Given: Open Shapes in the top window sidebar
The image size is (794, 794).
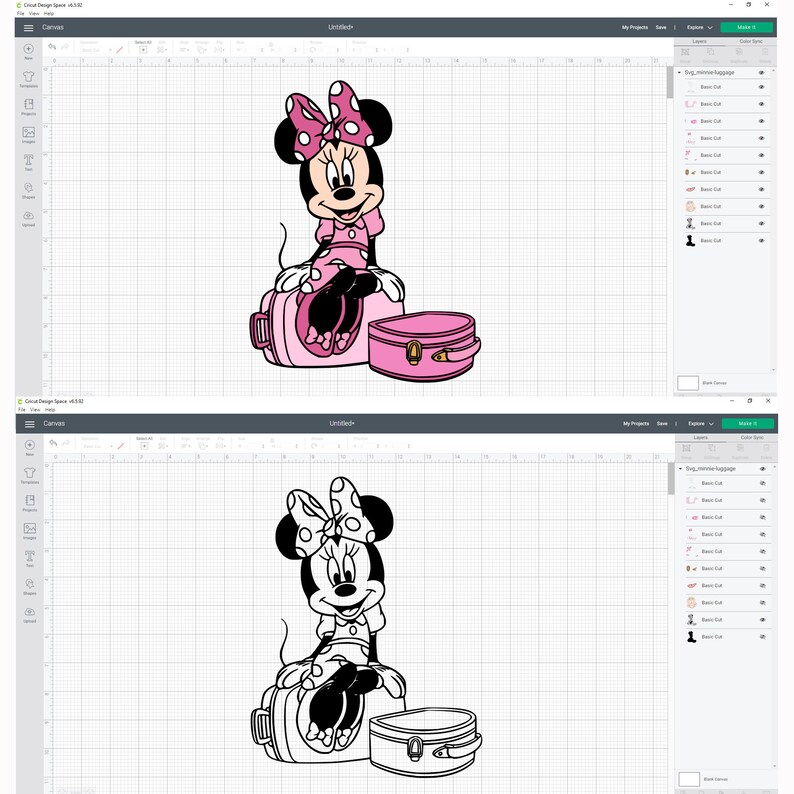Looking at the screenshot, I should (x=28, y=188).
